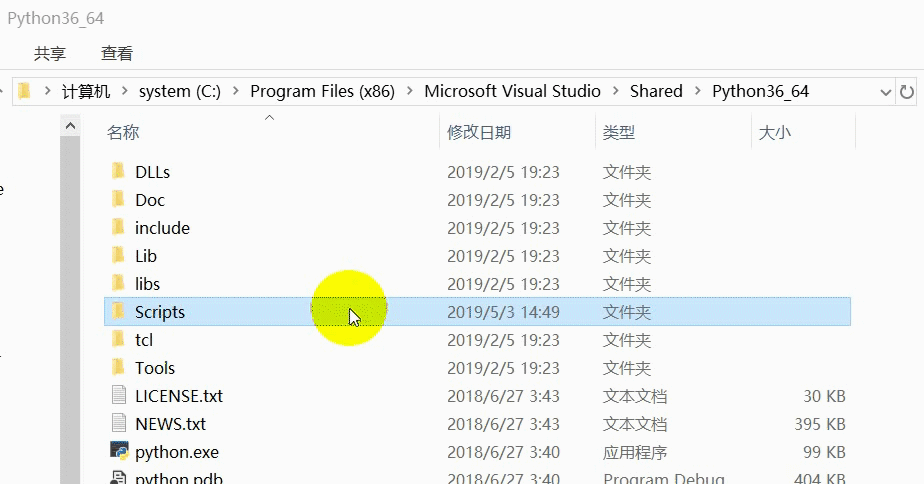The height and width of the screenshot is (484, 924).
Task: Go to Shared breadcrumb folder
Action: click(656, 91)
